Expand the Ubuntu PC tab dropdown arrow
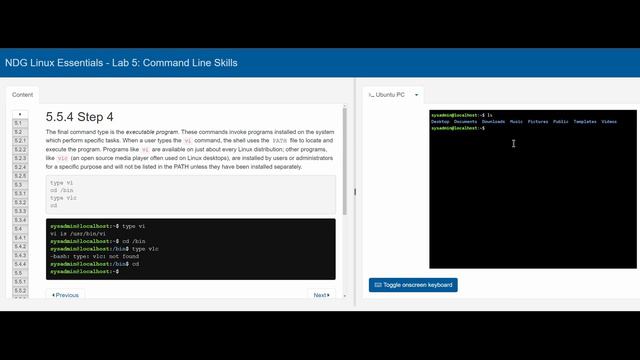This screenshot has height=360, width=640. pos(416,95)
